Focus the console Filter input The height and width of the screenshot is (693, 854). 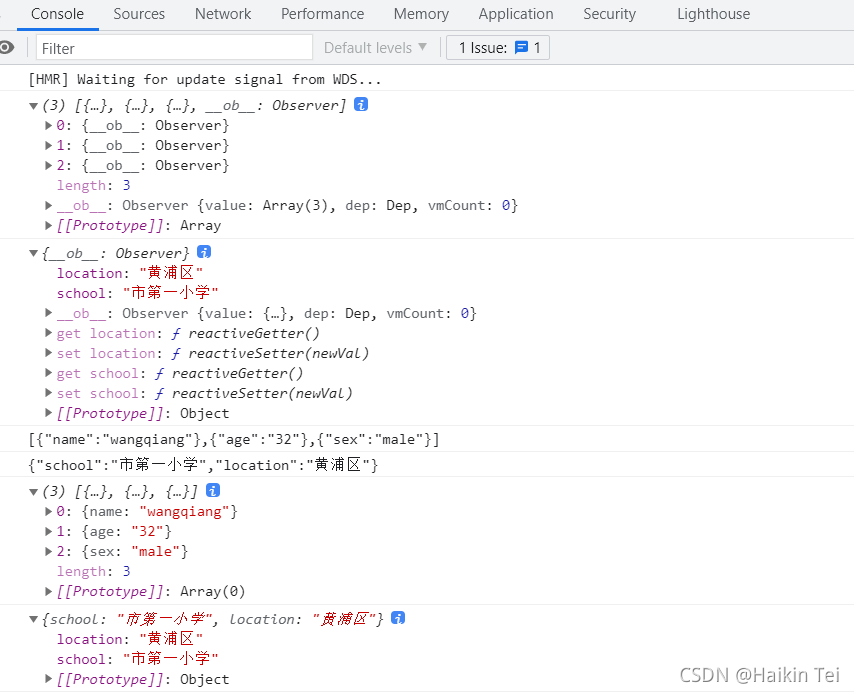(174, 48)
